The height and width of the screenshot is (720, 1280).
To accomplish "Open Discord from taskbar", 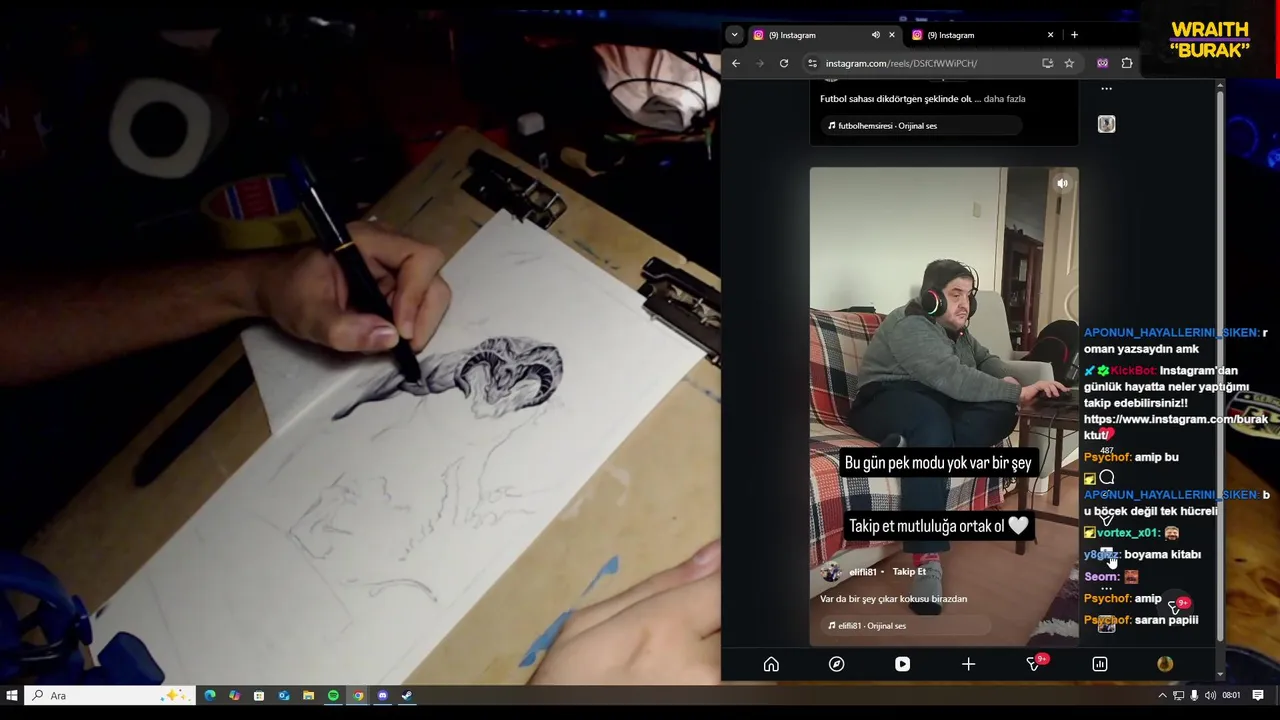I will [382, 695].
